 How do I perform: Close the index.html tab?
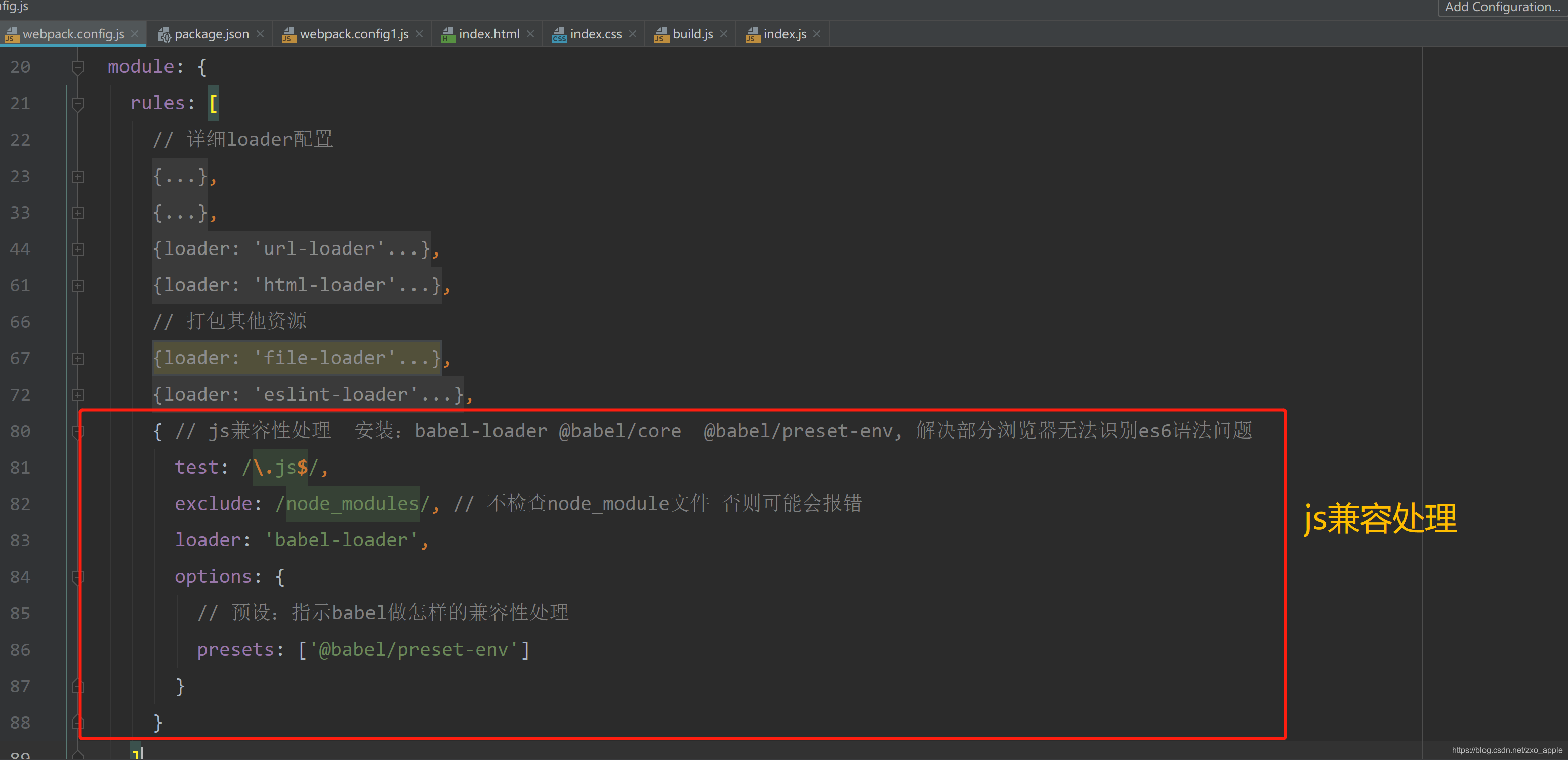pos(530,34)
